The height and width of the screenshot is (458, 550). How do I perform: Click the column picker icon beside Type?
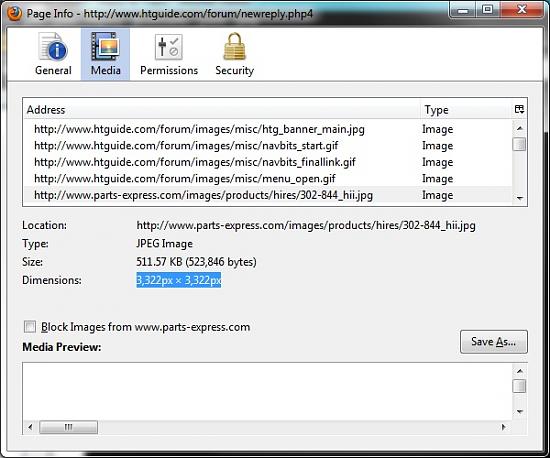click(519, 109)
